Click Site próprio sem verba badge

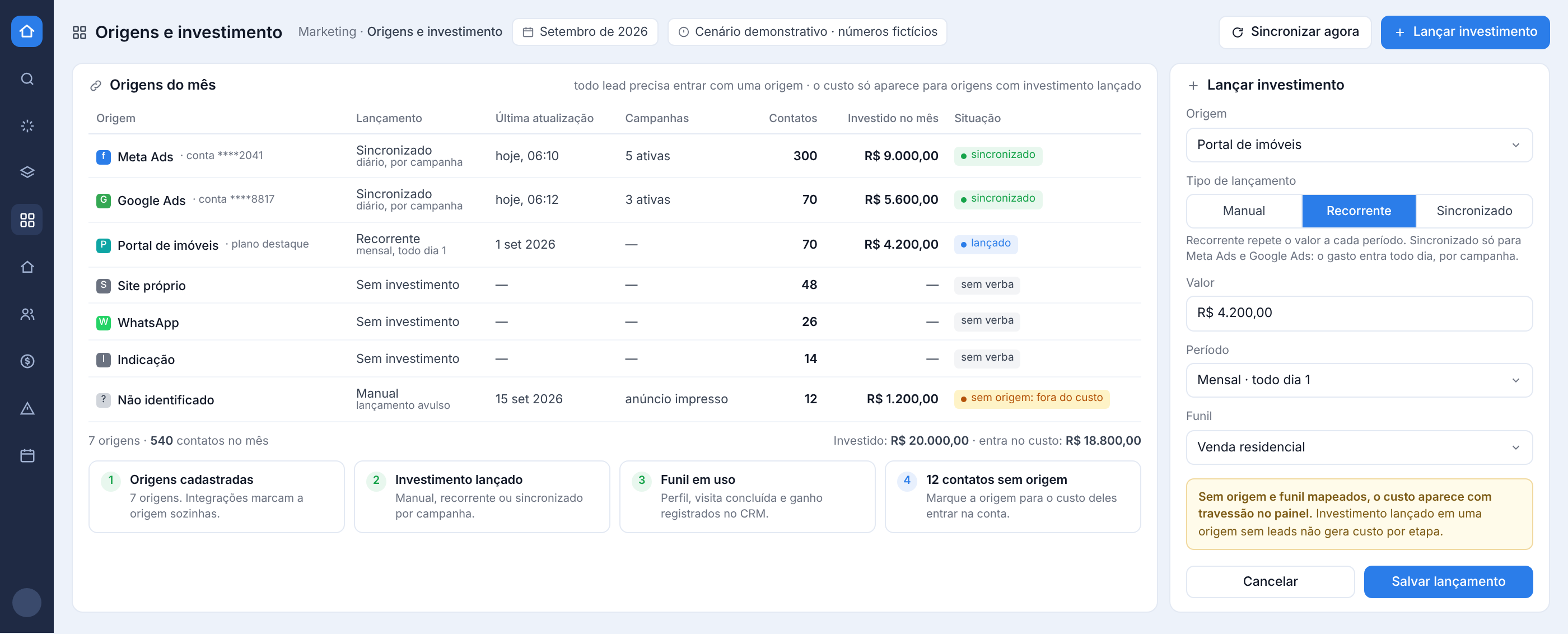tap(987, 285)
